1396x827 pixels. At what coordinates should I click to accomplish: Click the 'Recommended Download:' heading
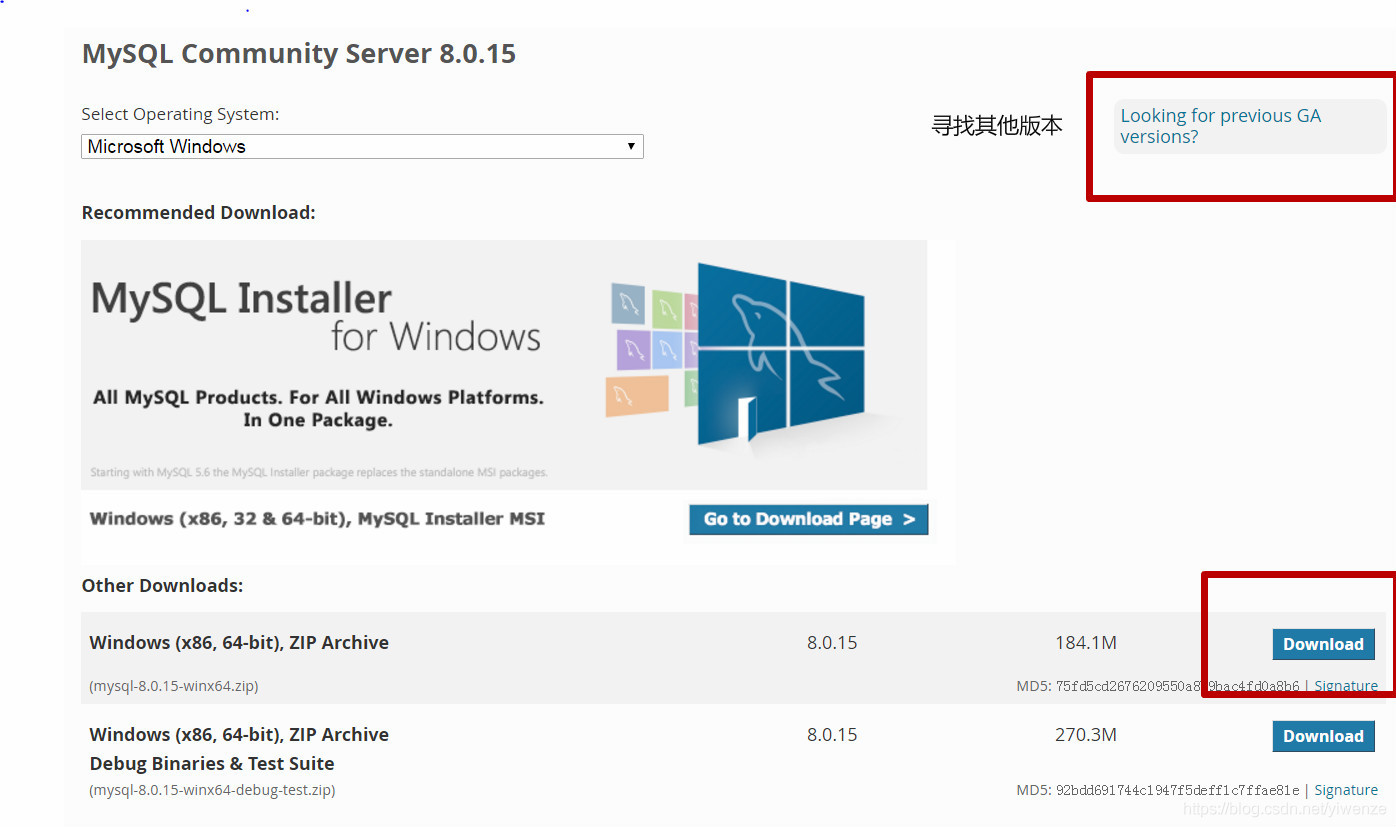click(198, 212)
